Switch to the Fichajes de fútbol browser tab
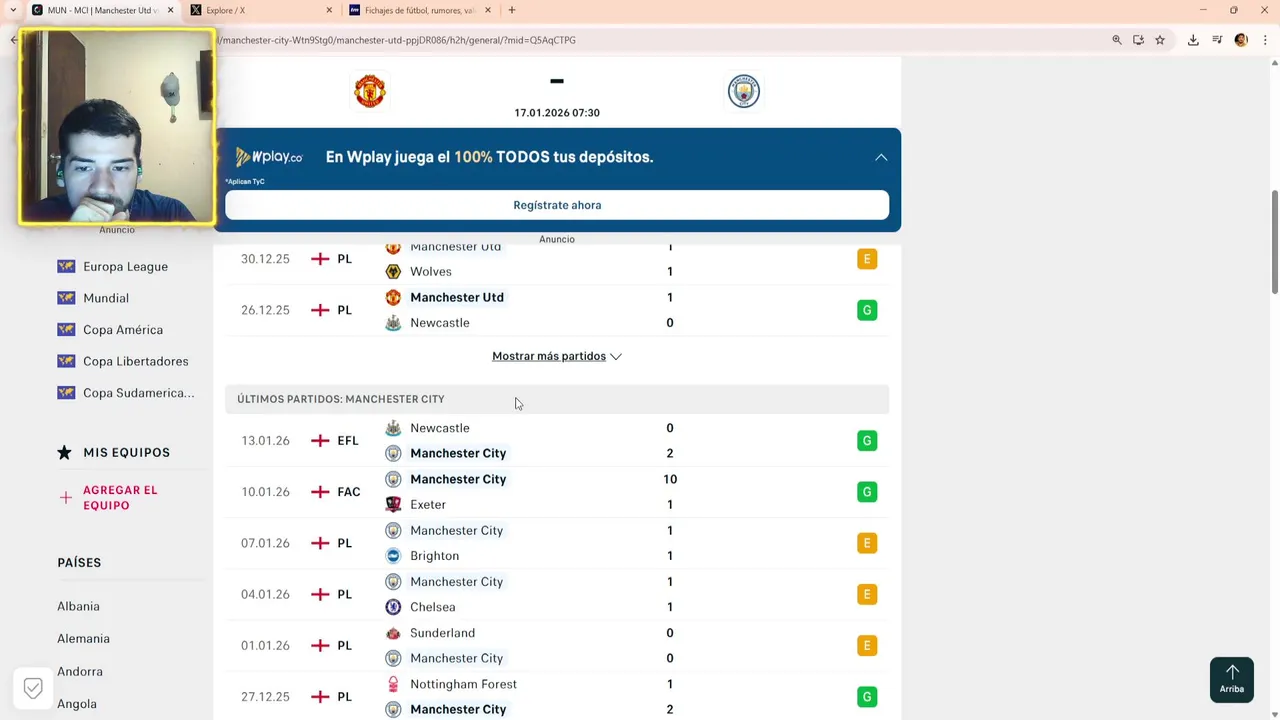 coord(420,10)
